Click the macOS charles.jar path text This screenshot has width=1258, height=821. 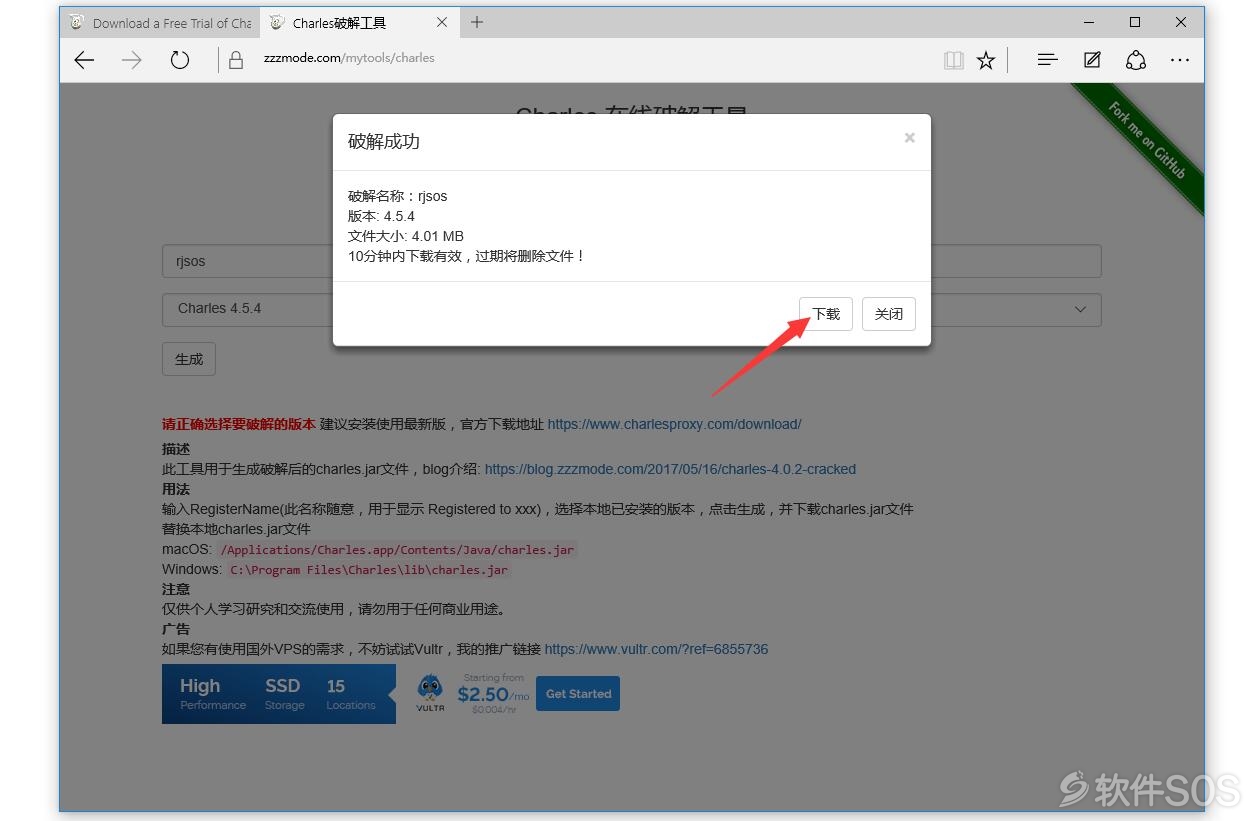coord(398,550)
